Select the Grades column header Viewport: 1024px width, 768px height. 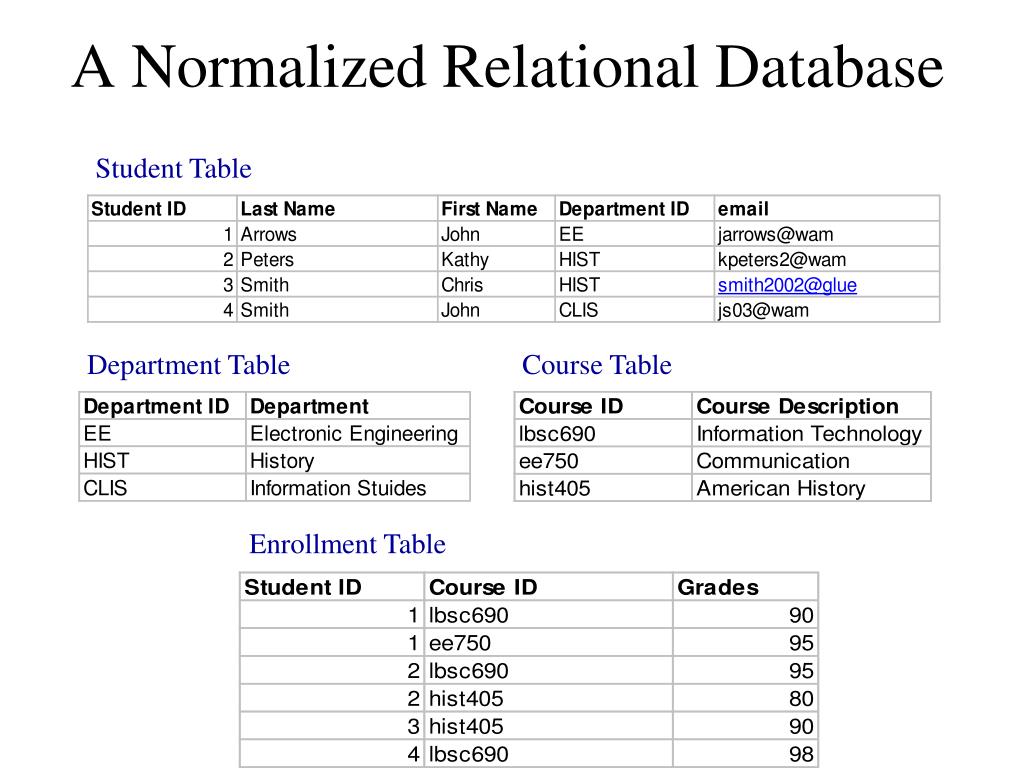745,587
